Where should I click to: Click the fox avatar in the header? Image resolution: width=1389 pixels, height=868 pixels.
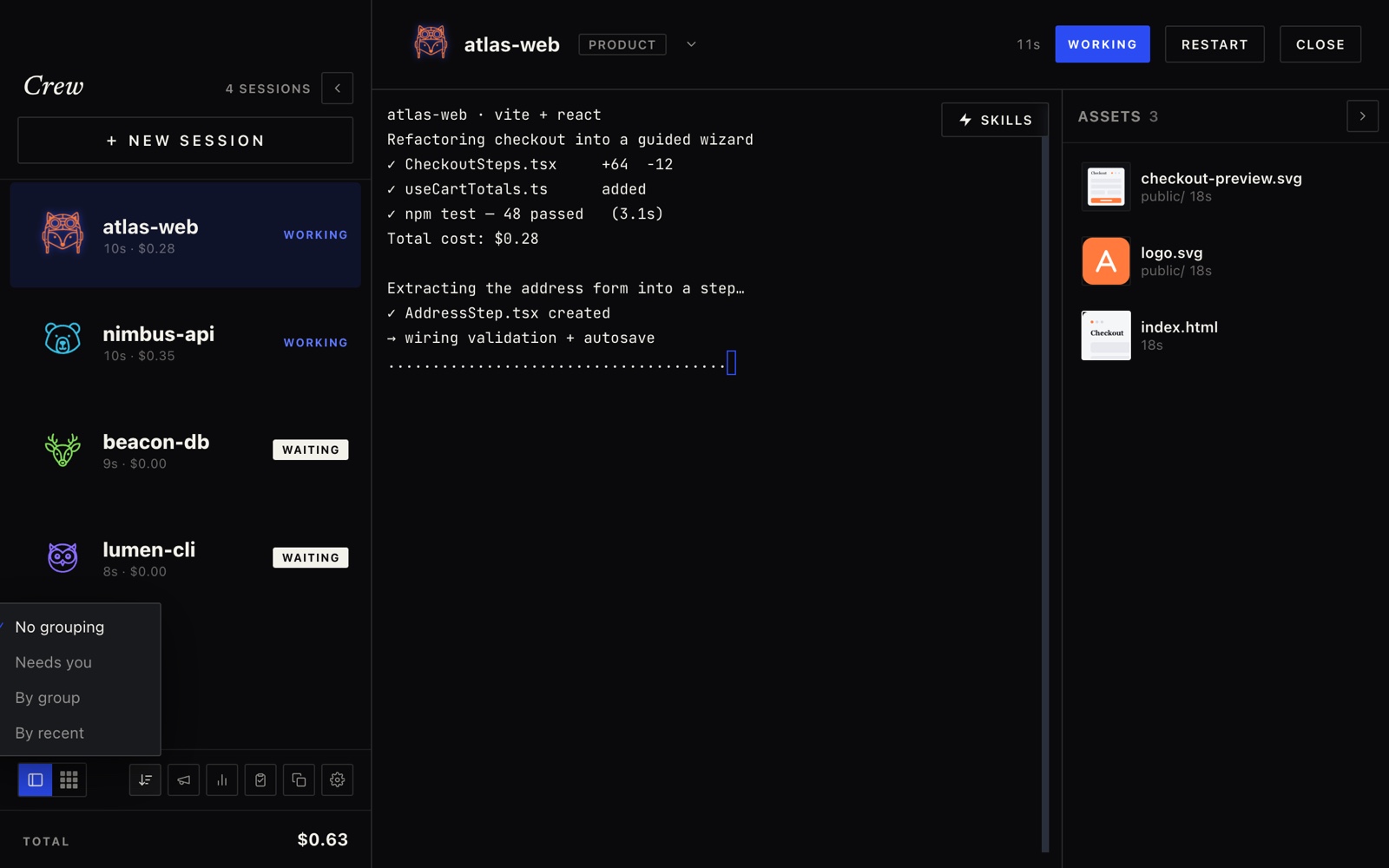pyautogui.click(x=431, y=43)
